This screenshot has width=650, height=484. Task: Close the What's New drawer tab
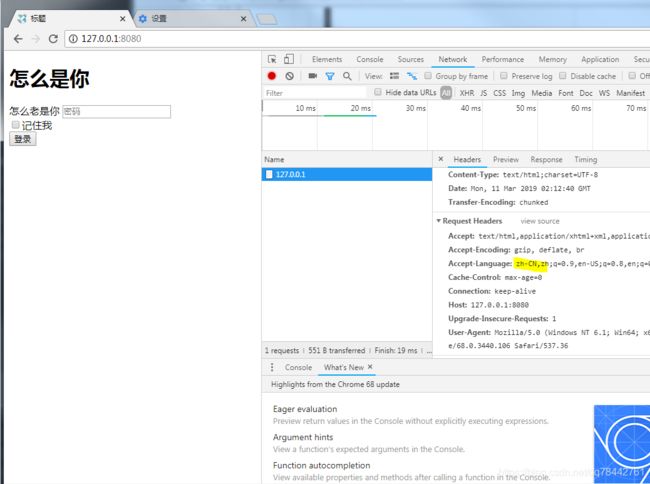(370, 367)
